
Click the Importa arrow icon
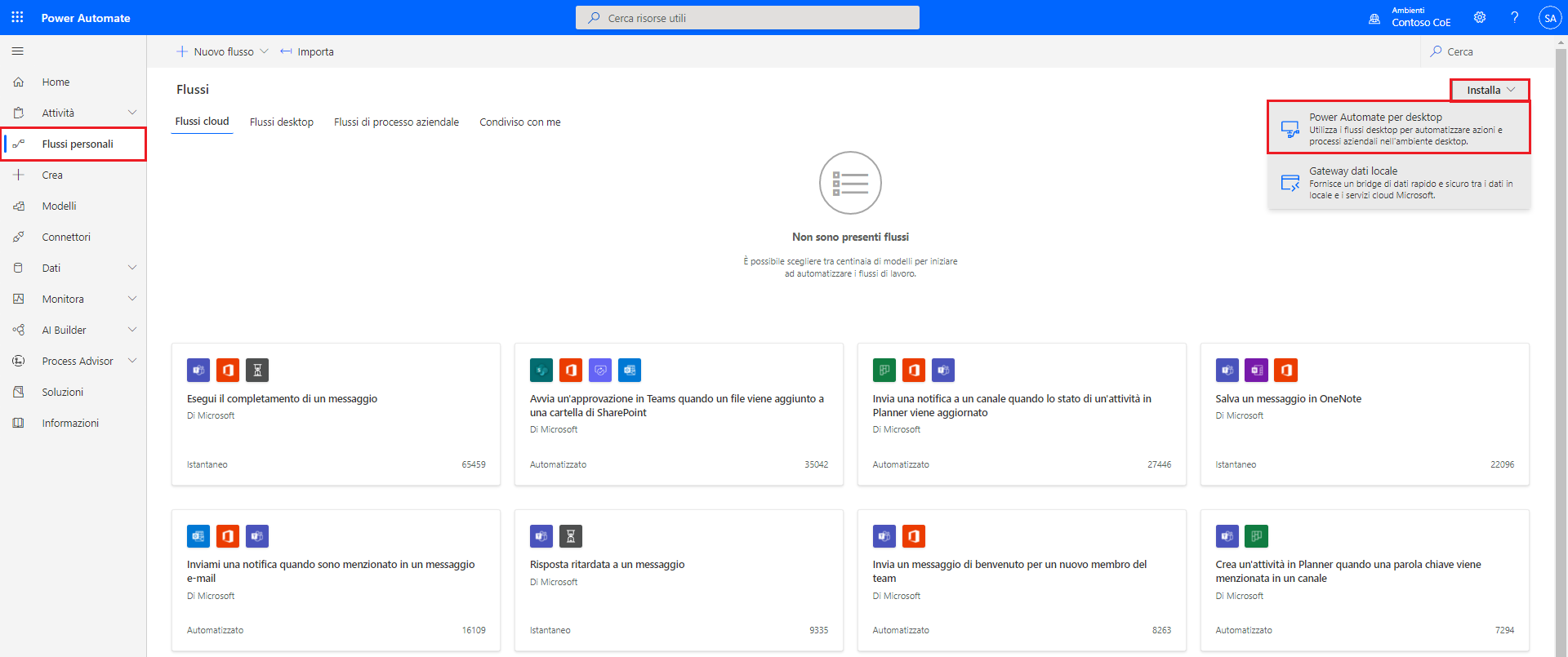pyautogui.click(x=286, y=51)
